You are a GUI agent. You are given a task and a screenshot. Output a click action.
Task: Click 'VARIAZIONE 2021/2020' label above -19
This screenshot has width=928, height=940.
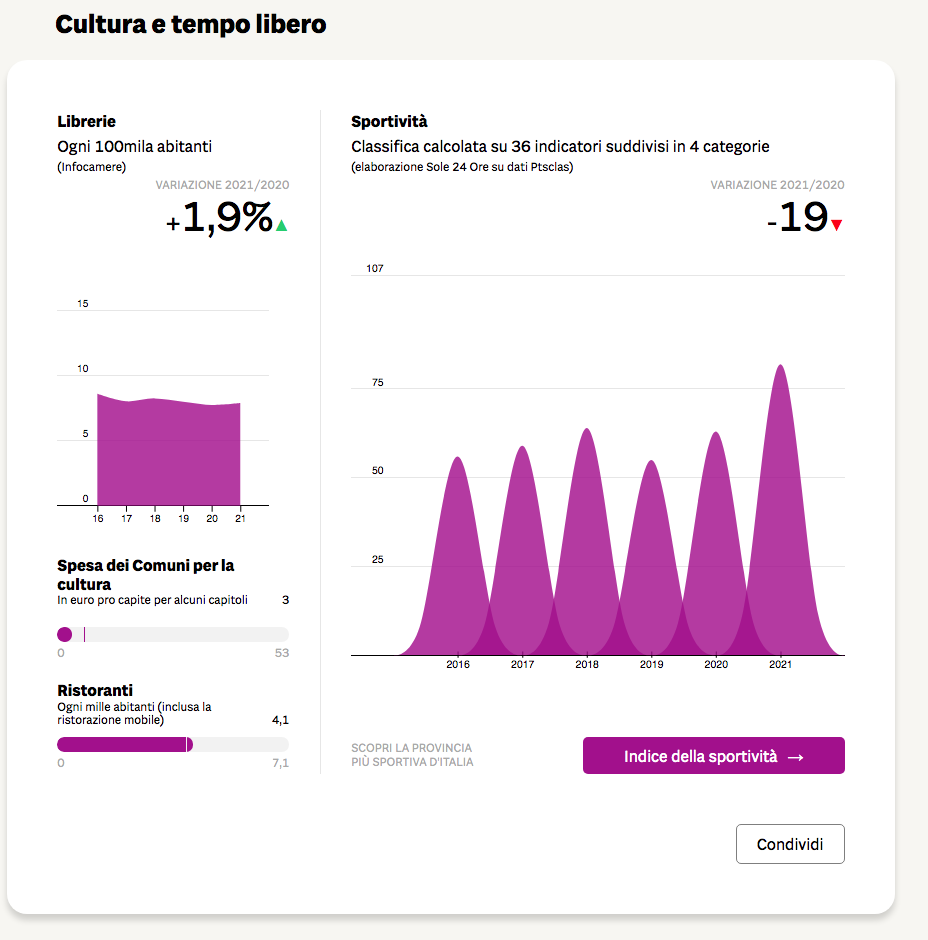tap(778, 185)
